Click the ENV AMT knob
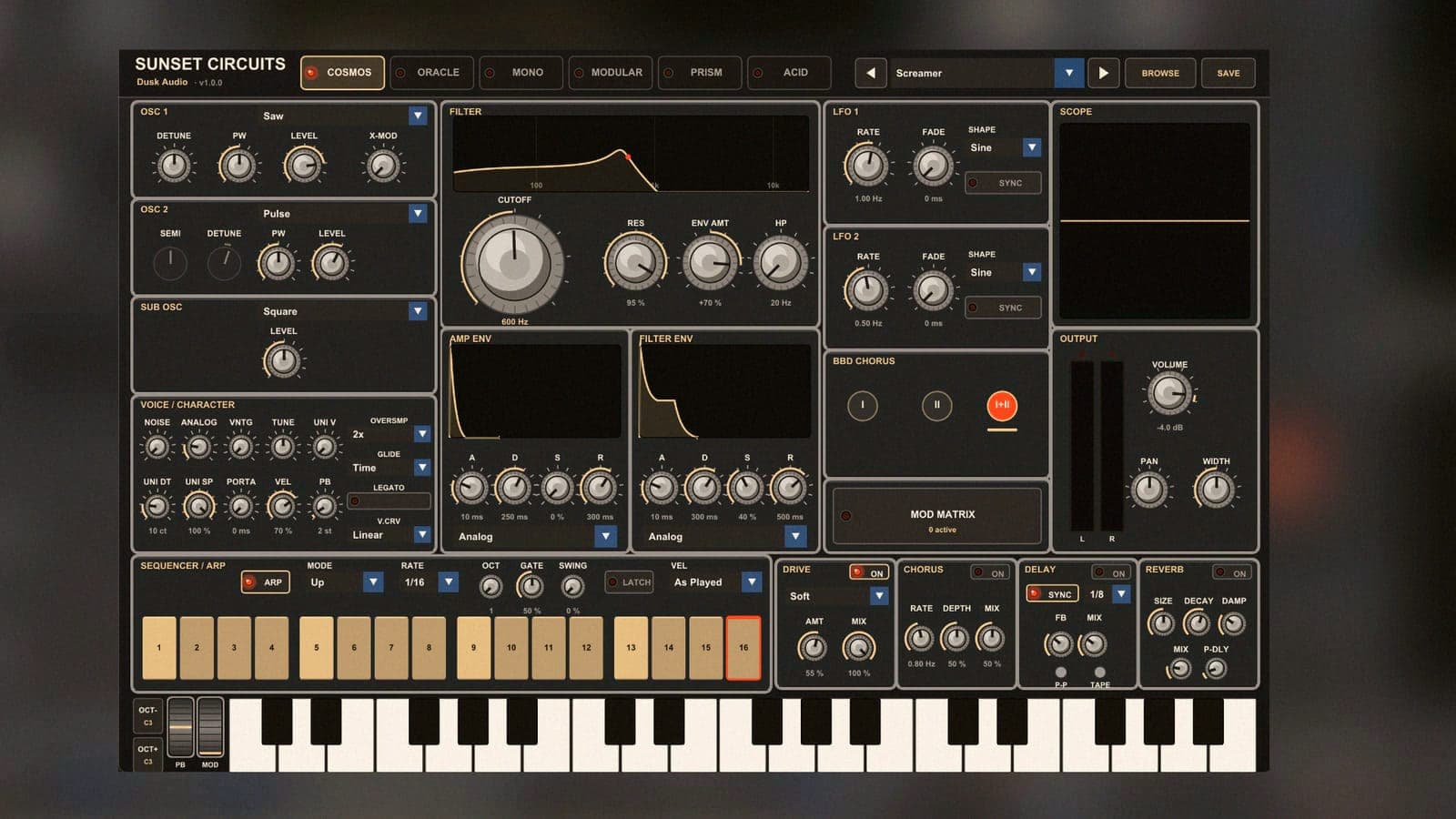This screenshot has height=819, width=1456. (710, 262)
